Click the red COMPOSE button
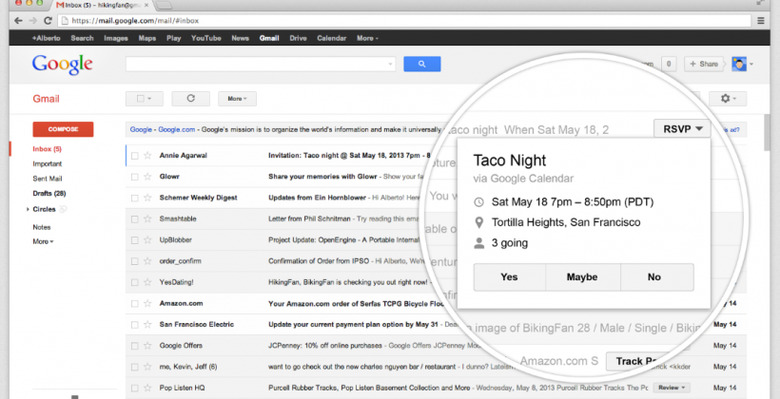Screen dimensions: 780x399 (x=63, y=129)
